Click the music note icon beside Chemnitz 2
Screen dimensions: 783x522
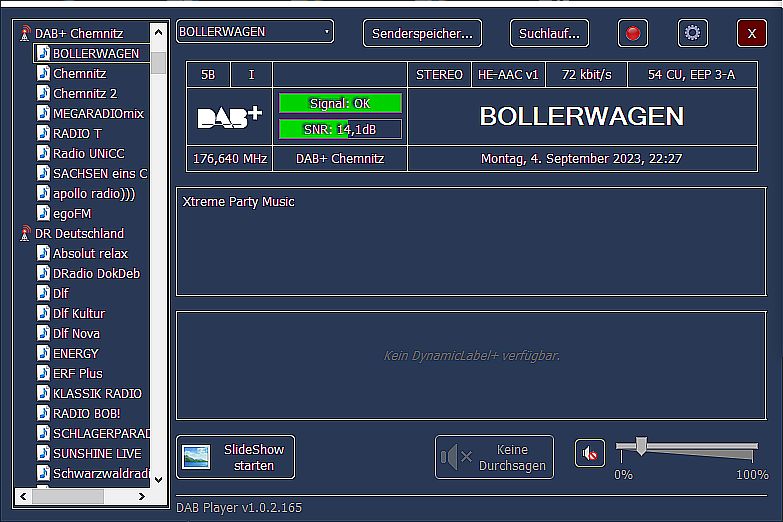[43, 93]
